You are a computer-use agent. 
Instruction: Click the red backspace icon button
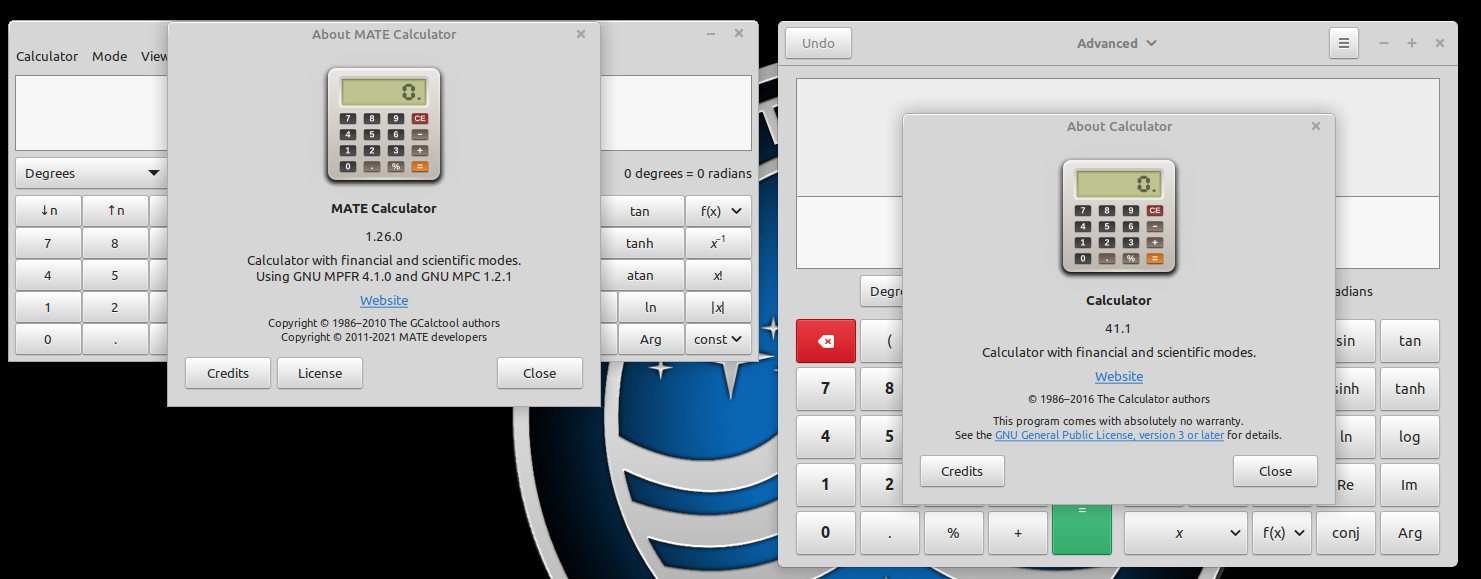tap(825, 341)
